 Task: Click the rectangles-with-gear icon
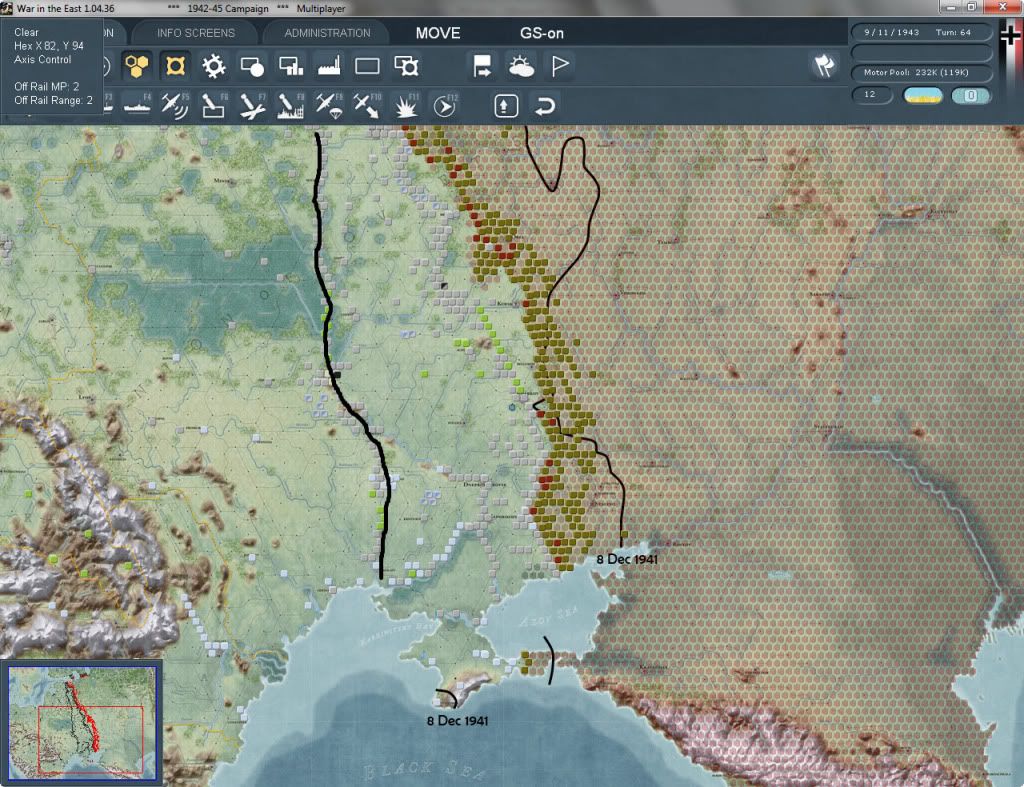(x=406, y=66)
